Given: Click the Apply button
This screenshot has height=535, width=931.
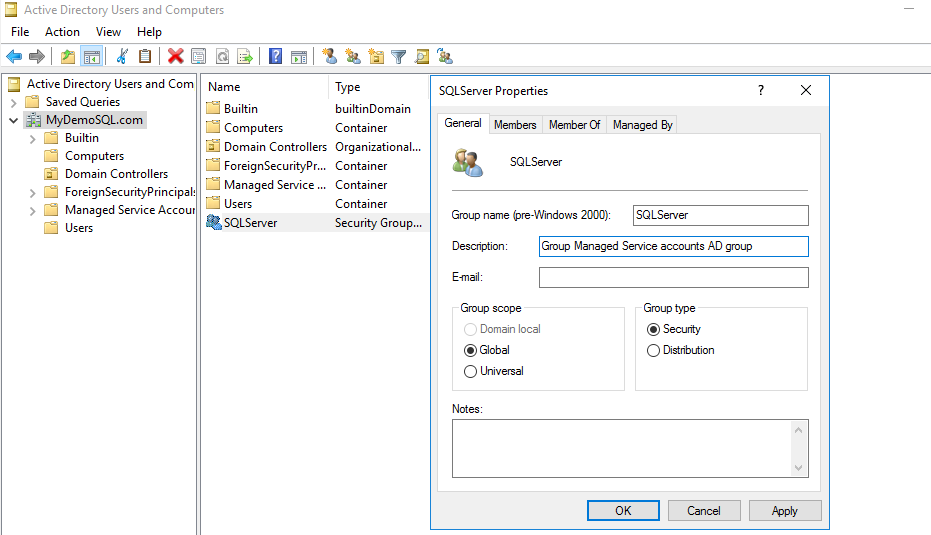Looking at the screenshot, I should pyautogui.click(x=784, y=510).
